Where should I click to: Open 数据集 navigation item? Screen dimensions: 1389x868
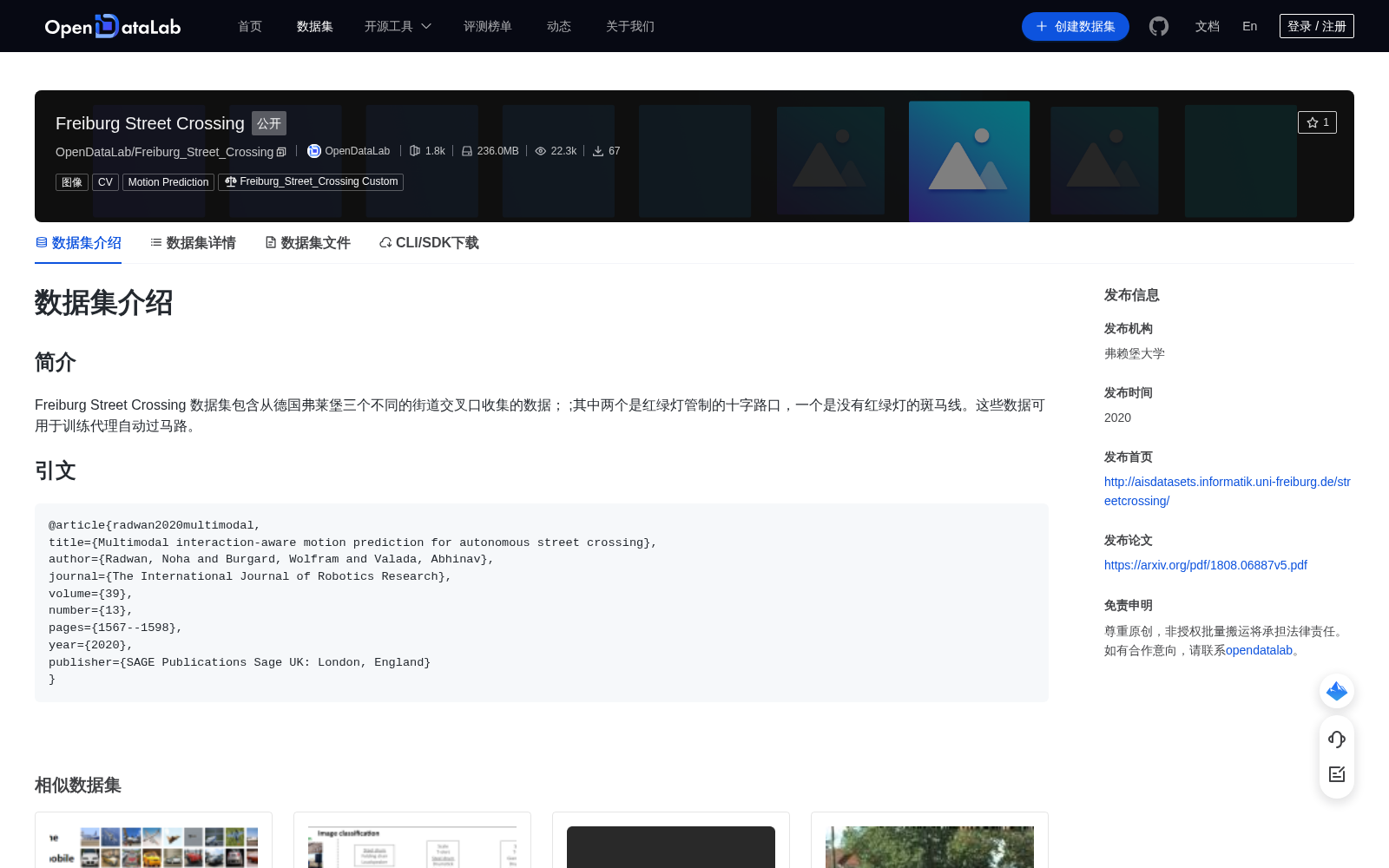tap(315, 26)
